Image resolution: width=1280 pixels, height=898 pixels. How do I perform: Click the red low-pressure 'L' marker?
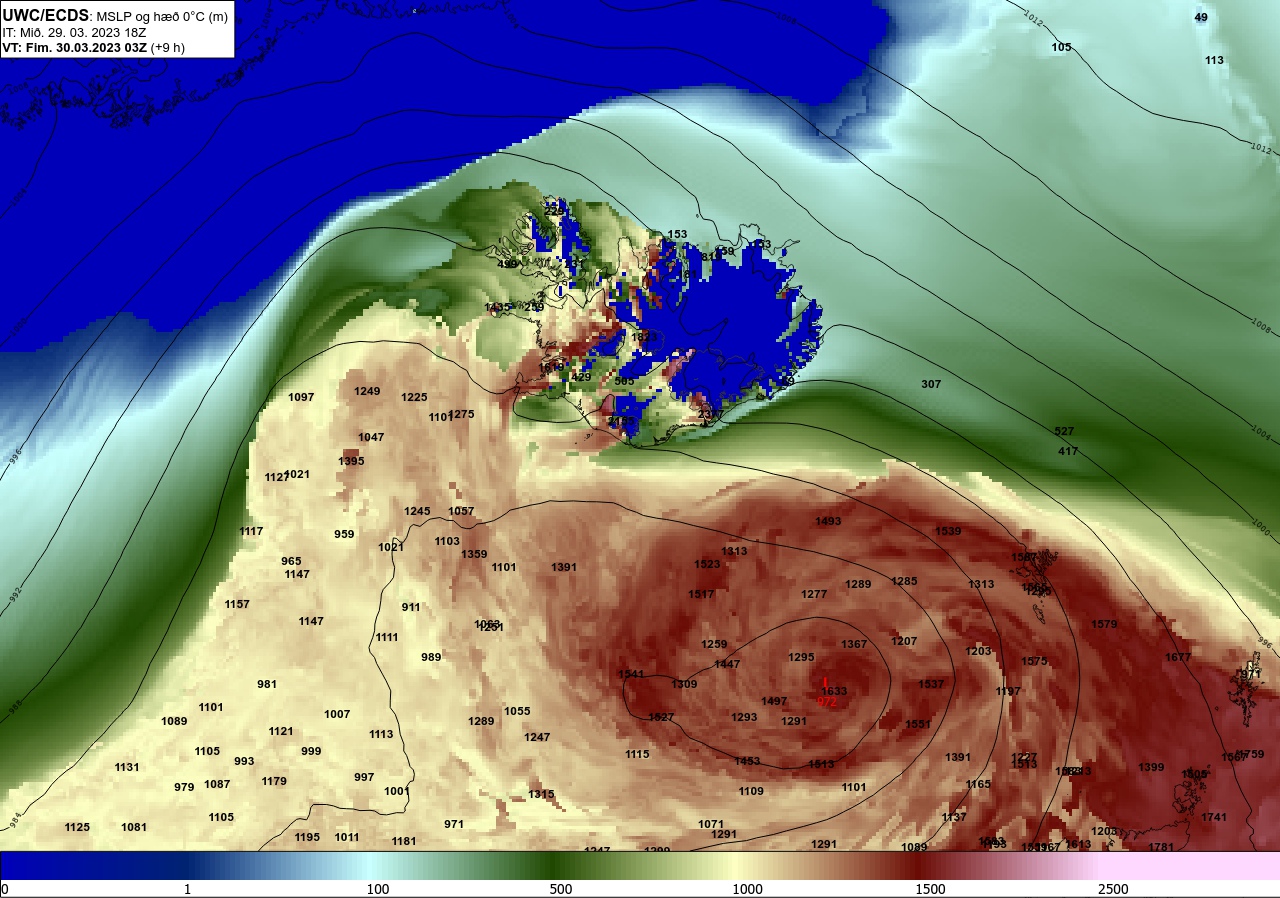coord(825,681)
